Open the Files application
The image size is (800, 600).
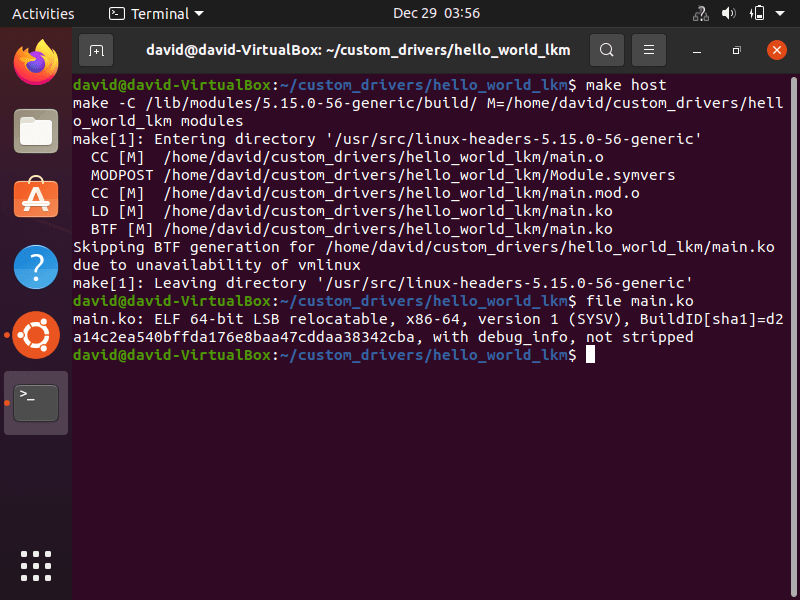coord(36,130)
